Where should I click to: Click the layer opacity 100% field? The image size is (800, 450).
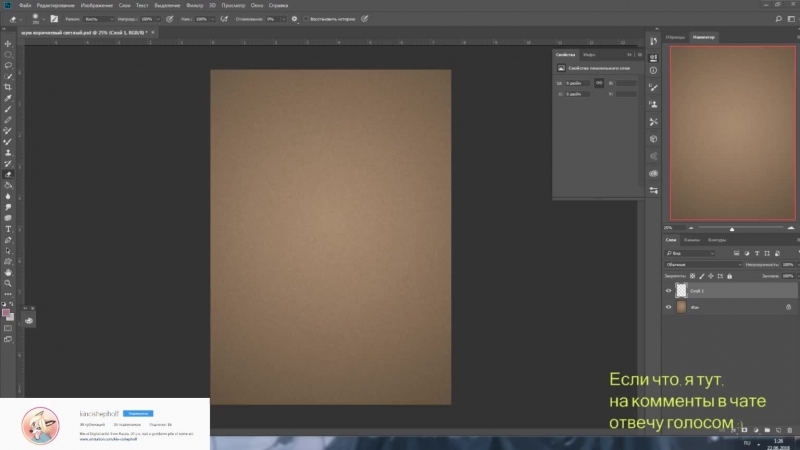[x=788, y=264]
